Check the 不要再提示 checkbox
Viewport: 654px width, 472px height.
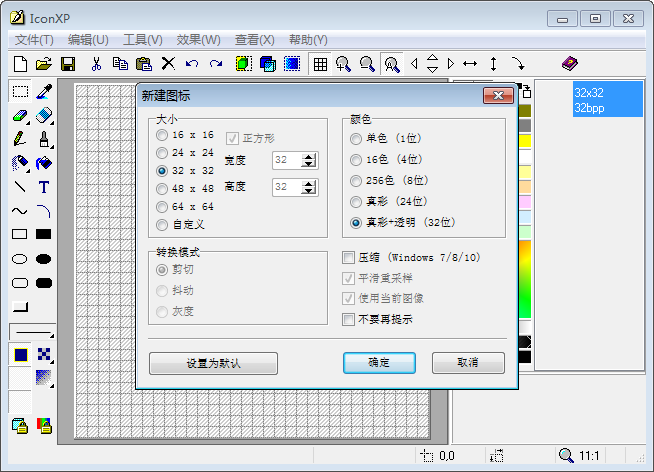349,320
